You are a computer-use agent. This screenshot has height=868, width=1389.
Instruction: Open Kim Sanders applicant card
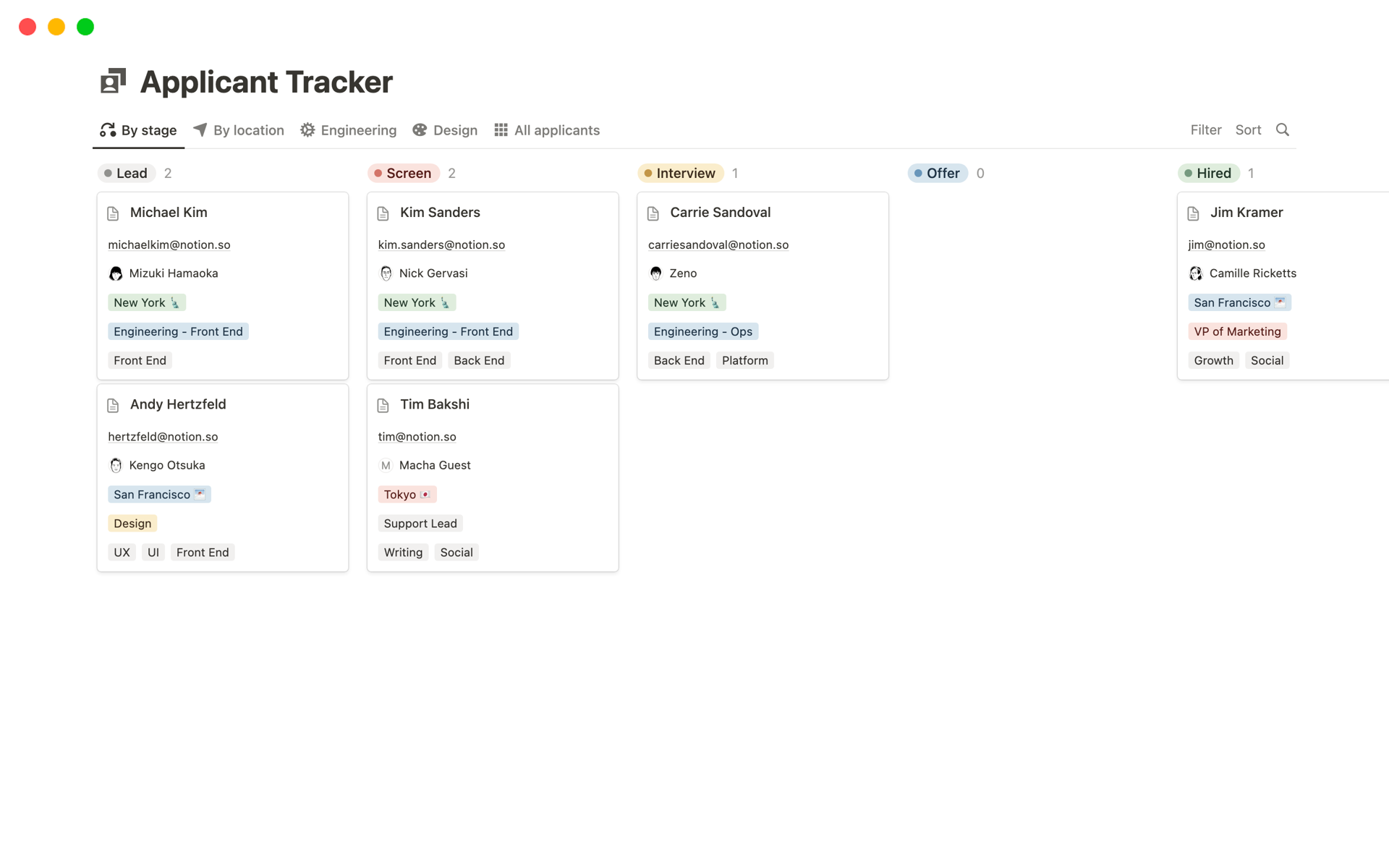point(440,212)
